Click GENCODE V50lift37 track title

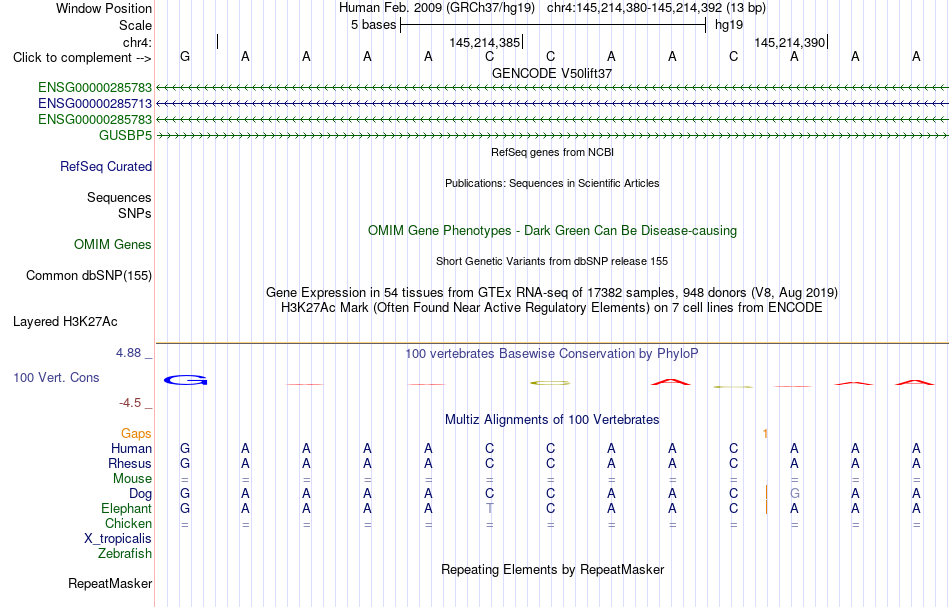click(552, 73)
